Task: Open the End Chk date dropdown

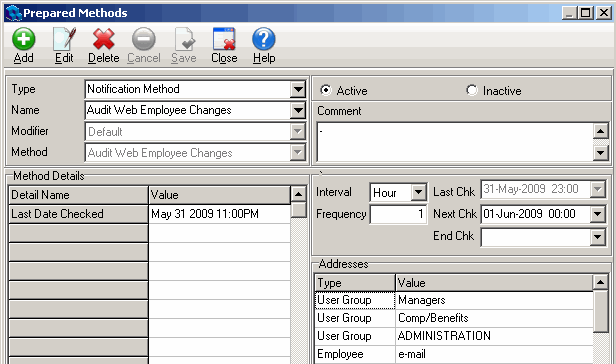Action: pos(598,237)
